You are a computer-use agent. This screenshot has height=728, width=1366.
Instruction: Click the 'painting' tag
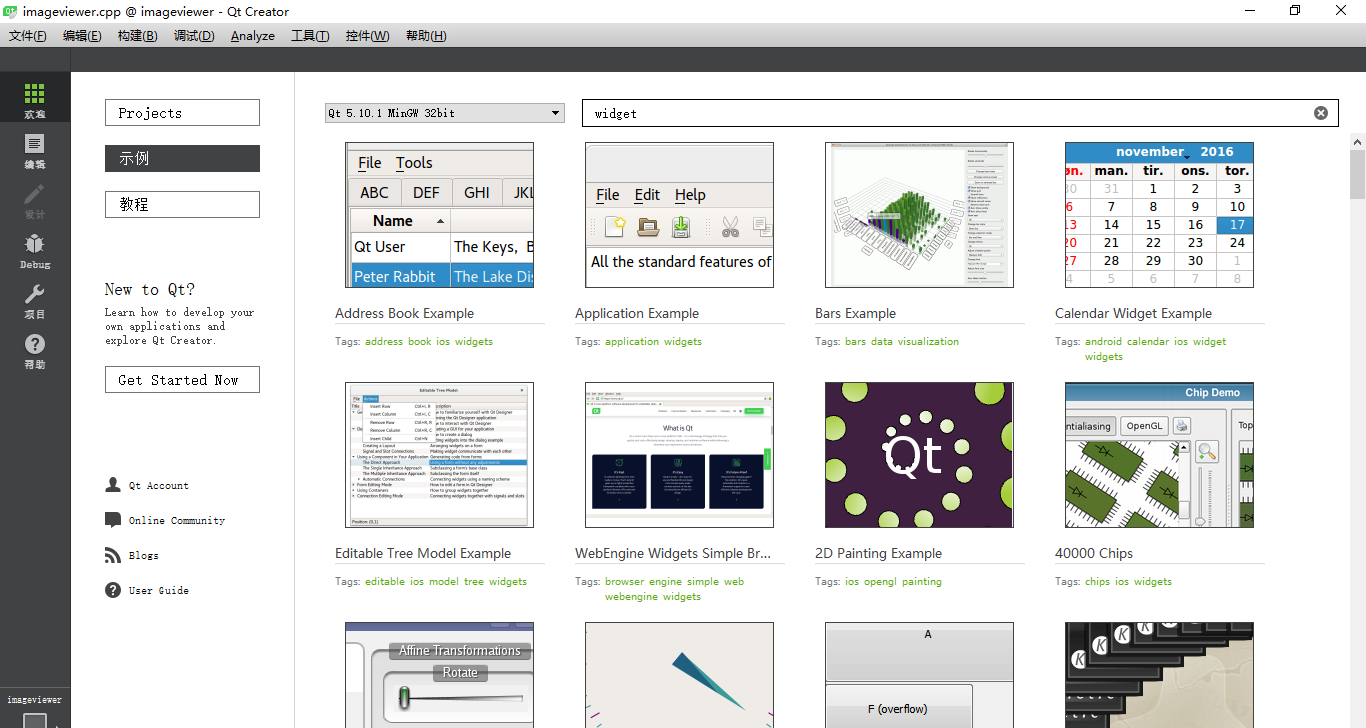click(922, 582)
